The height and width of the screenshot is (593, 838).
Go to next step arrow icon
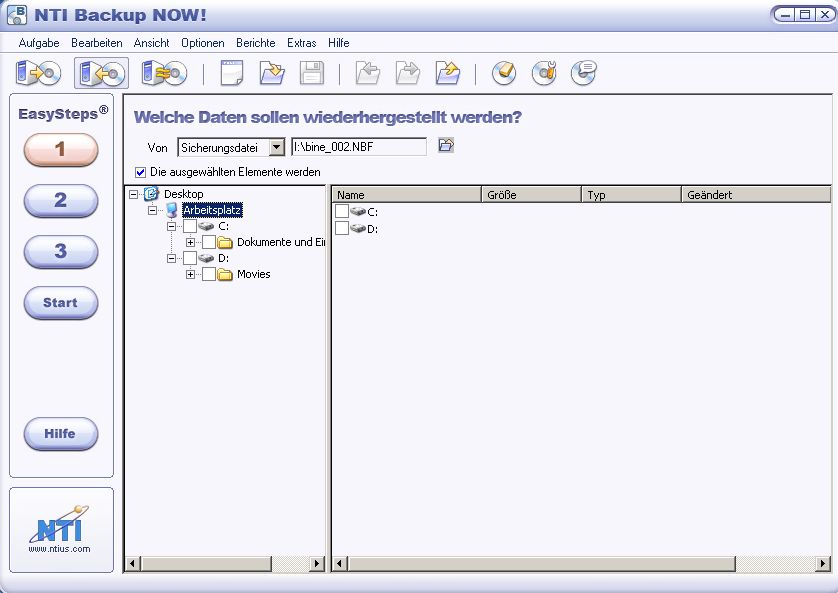click(408, 73)
